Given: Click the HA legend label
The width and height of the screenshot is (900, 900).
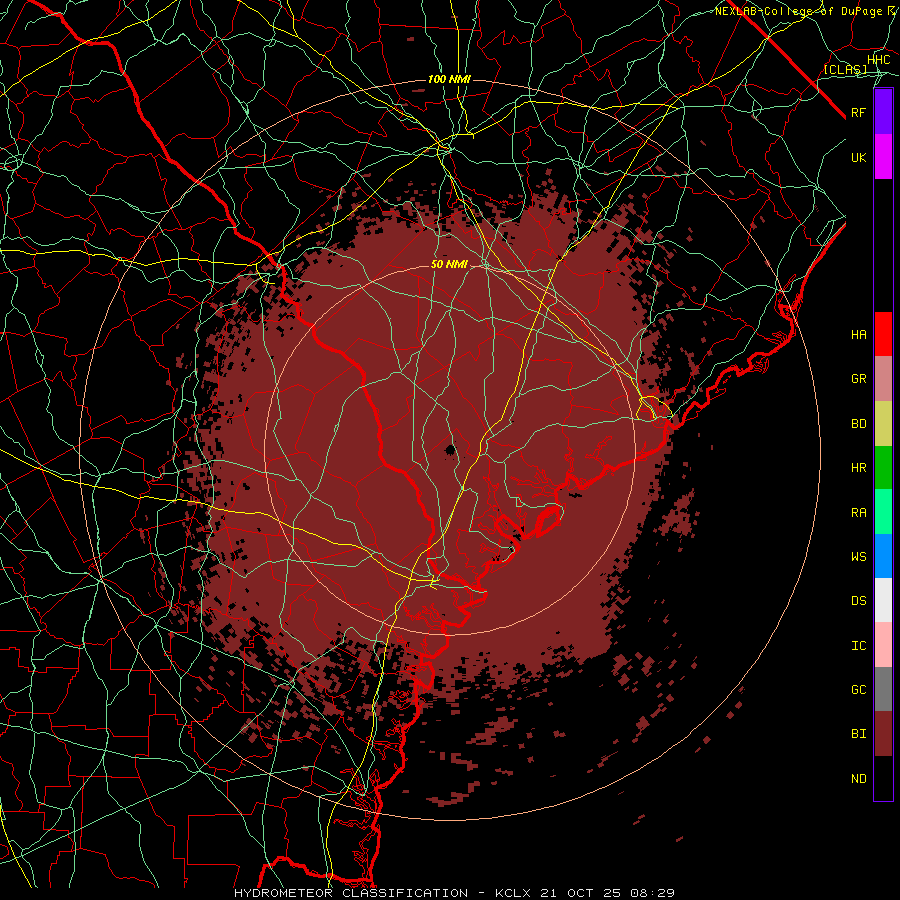Looking at the screenshot, I should [x=858, y=335].
